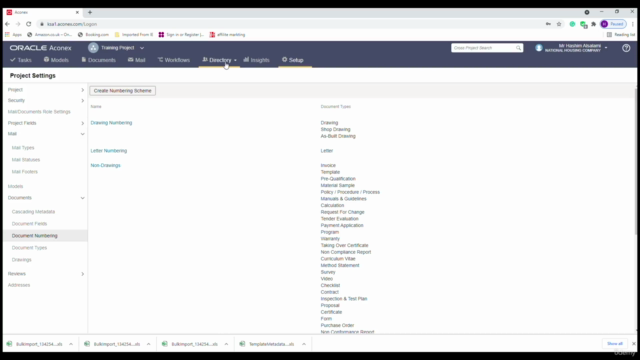The image size is (640, 360).
Task: Open the Chrome three-dot menu
Action: pos(633,24)
